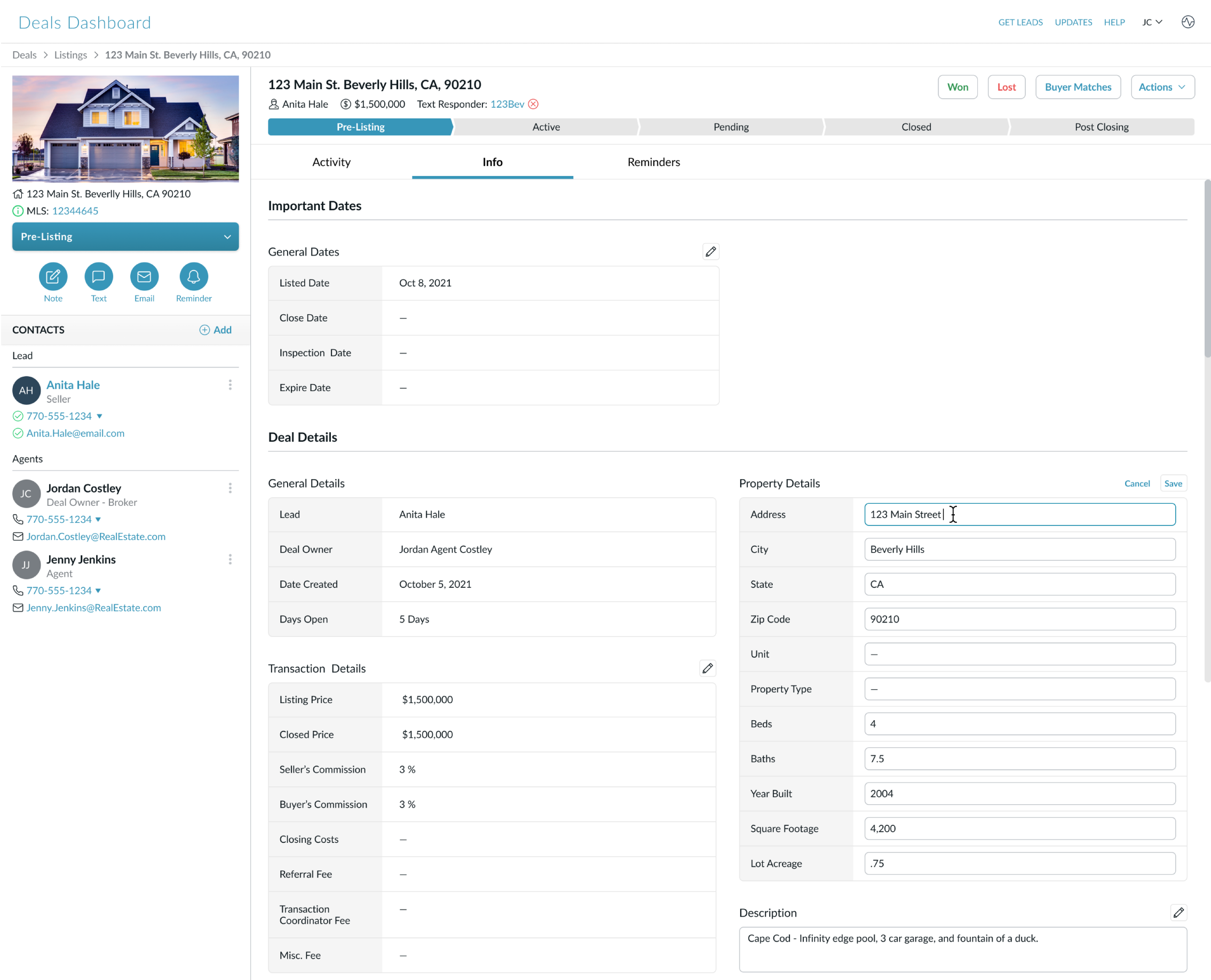Click the Edit pencil icon for General Dates

pos(711,251)
